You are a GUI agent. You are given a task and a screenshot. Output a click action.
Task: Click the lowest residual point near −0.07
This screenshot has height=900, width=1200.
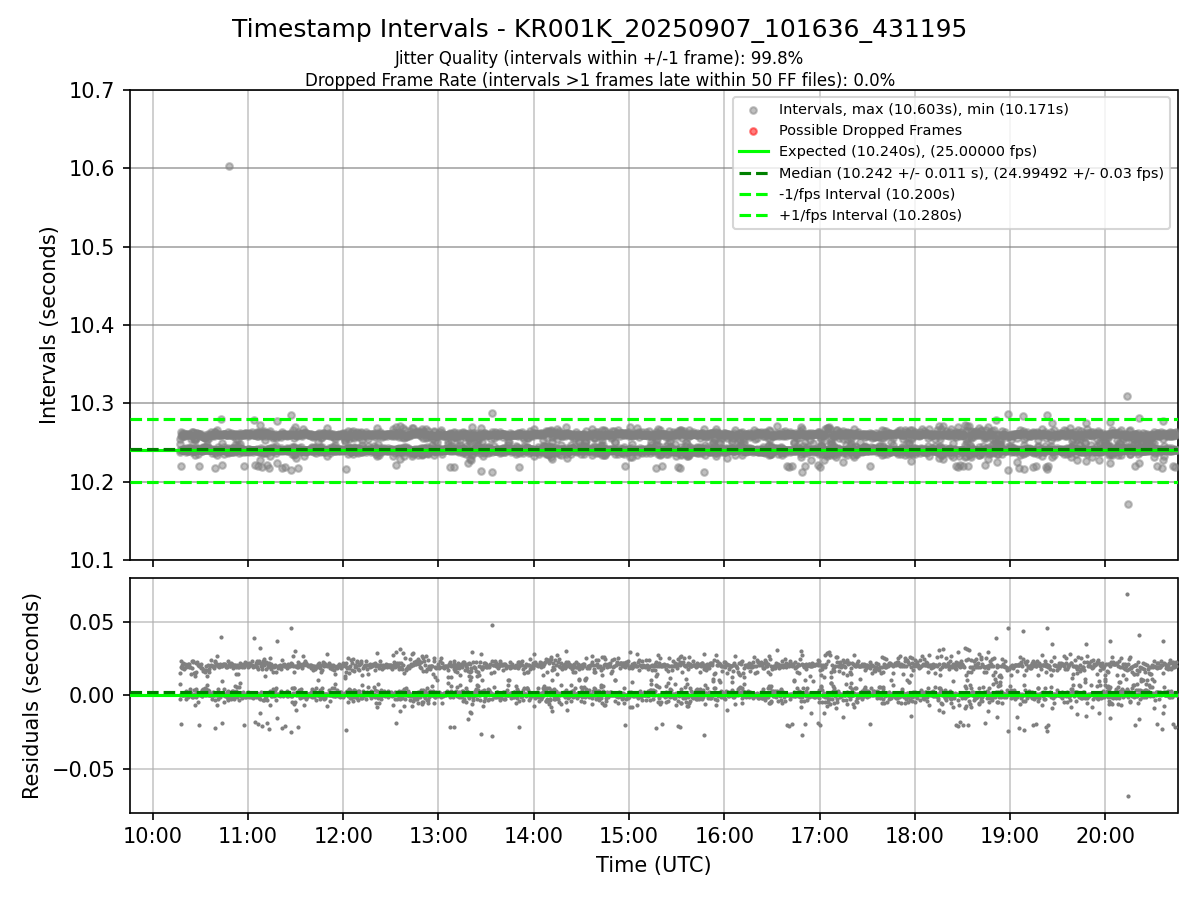(x=1128, y=797)
